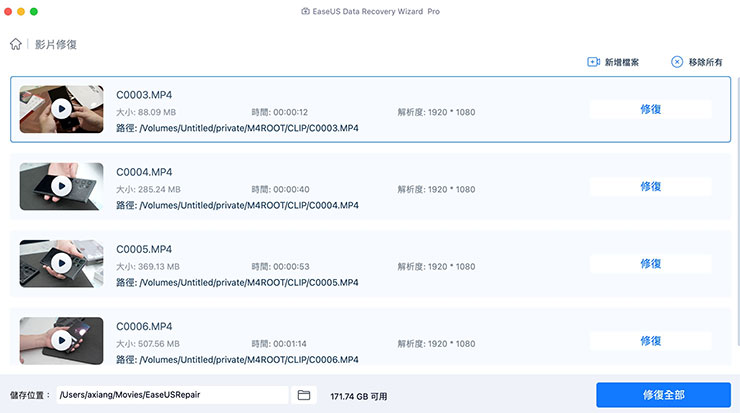This screenshot has width=740, height=413.
Task: Click the 171.74 GB 可用 free space text
Action: coord(359,396)
